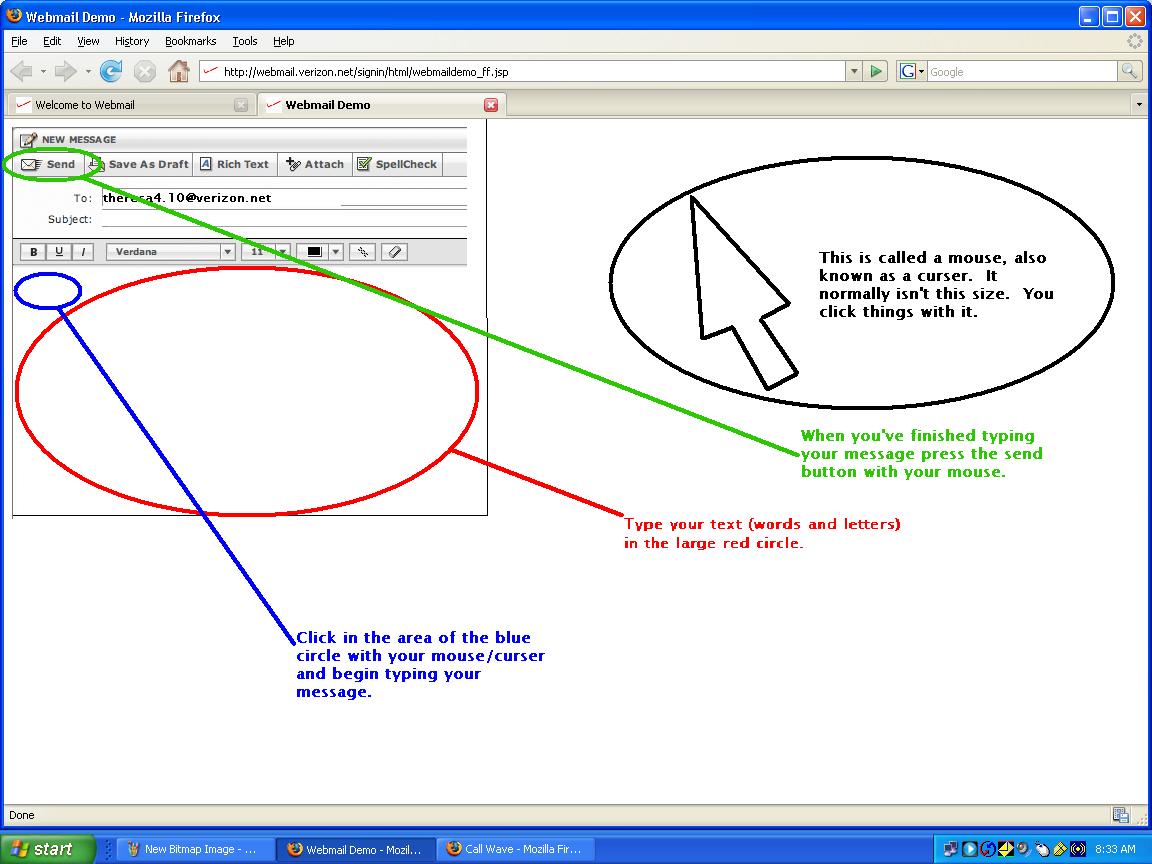Open the Windows Start menu

coord(48,849)
